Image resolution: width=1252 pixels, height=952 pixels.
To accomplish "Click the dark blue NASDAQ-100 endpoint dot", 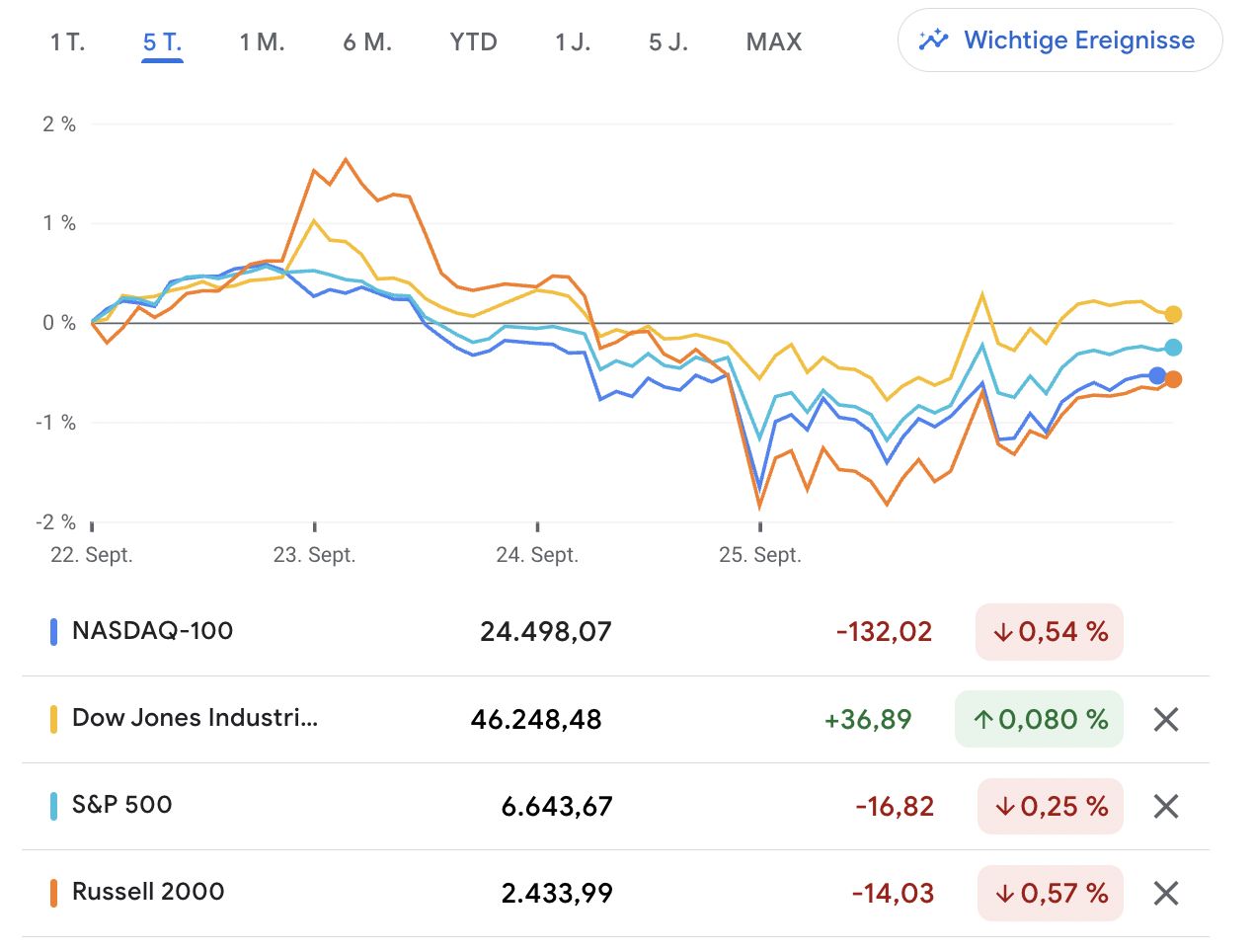I will (1157, 376).
